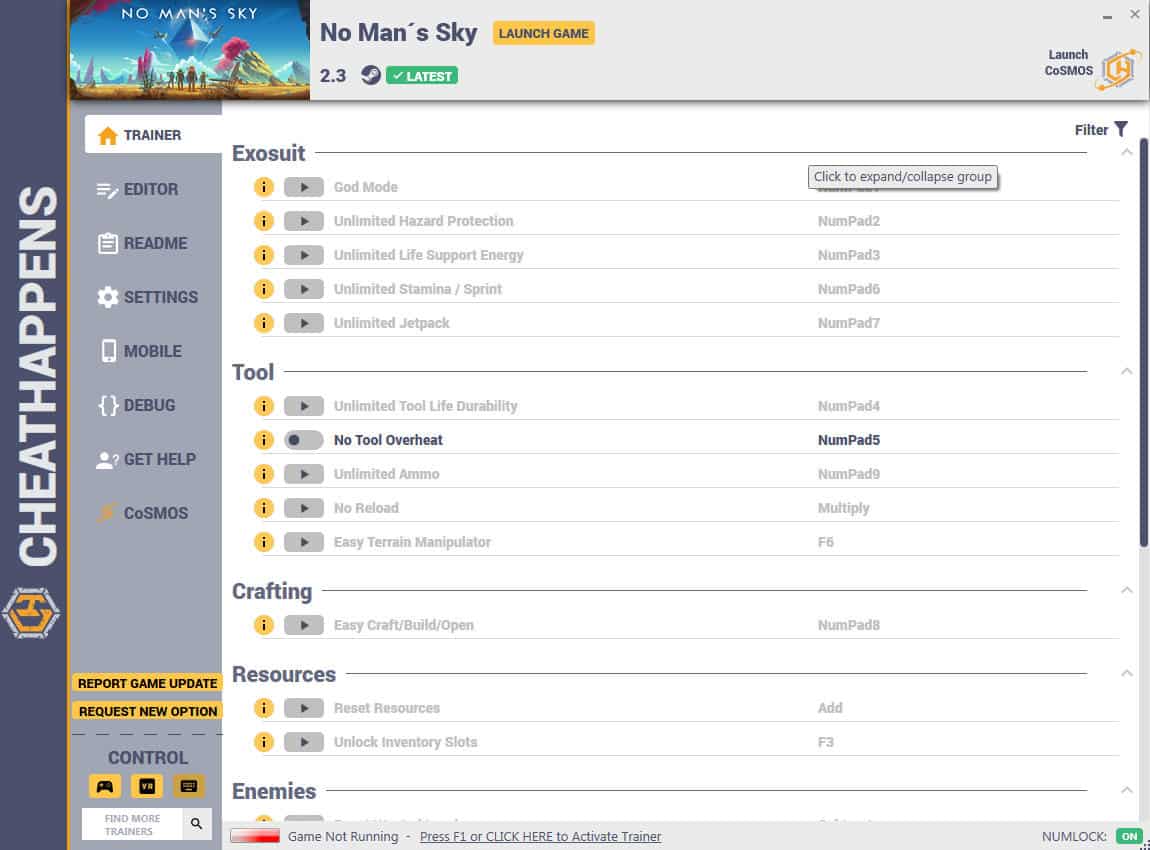Click the cheat list vertical scrollbar

tap(1143, 342)
